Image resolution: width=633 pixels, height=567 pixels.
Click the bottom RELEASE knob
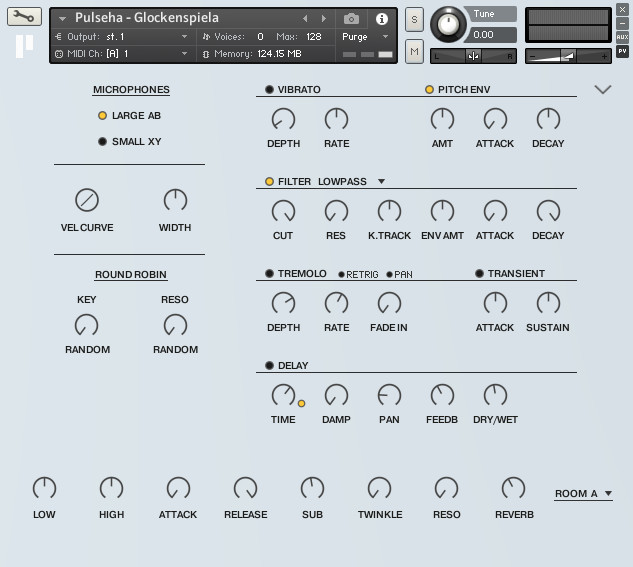pyautogui.click(x=245, y=488)
